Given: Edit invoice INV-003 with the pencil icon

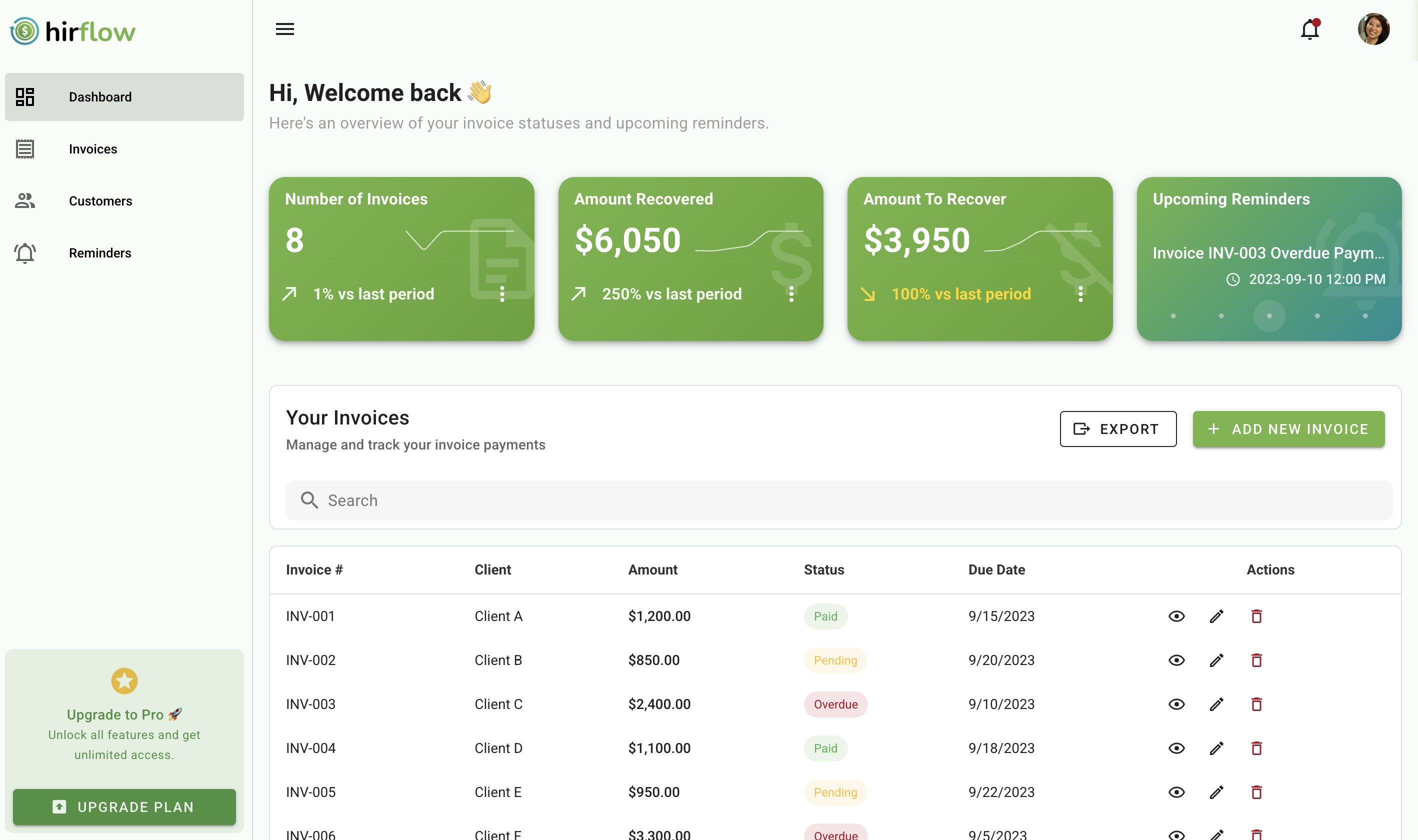Looking at the screenshot, I should click(1216, 704).
